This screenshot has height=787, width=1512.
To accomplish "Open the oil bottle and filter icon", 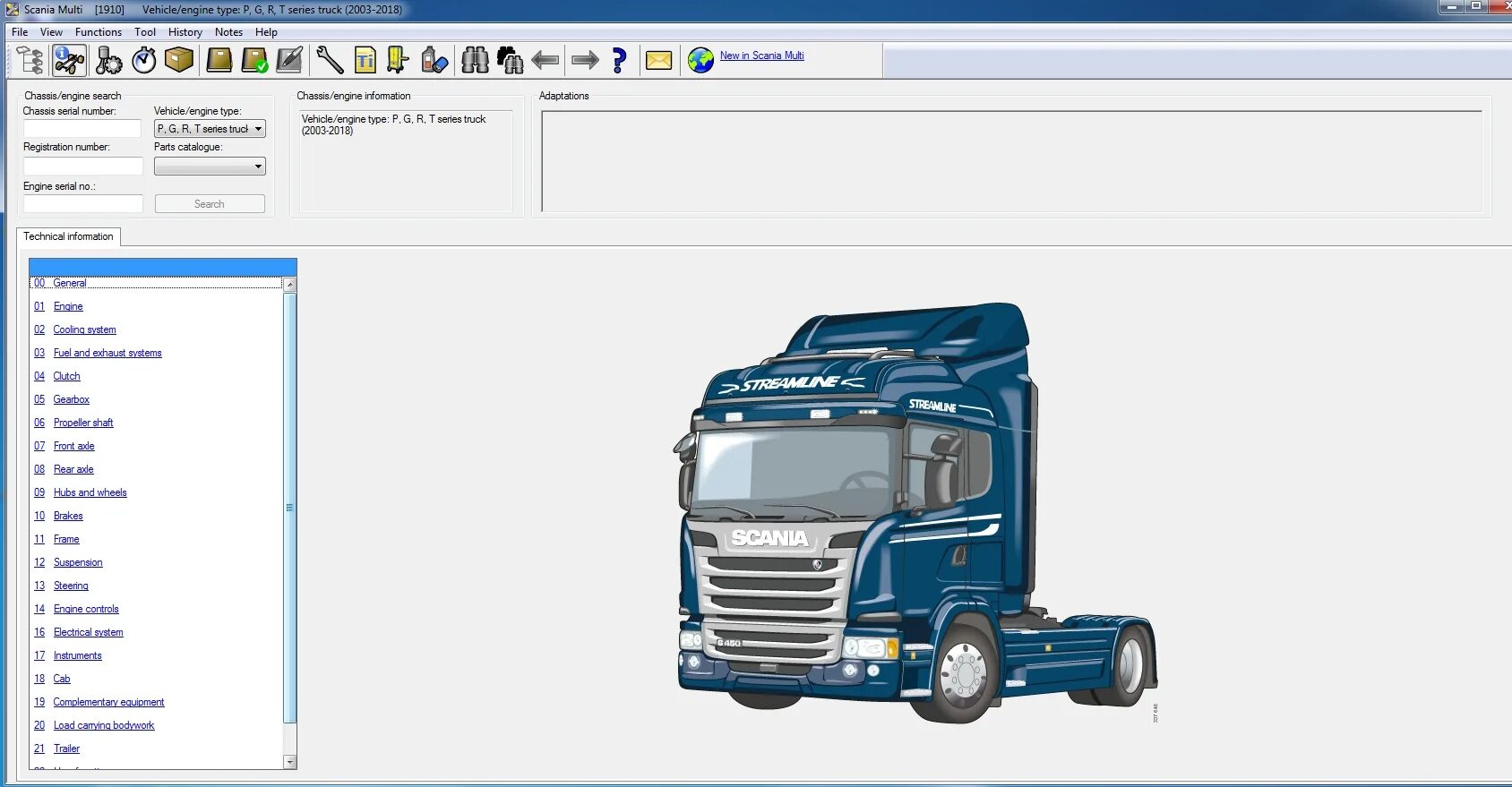I will (x=434, y=60).
